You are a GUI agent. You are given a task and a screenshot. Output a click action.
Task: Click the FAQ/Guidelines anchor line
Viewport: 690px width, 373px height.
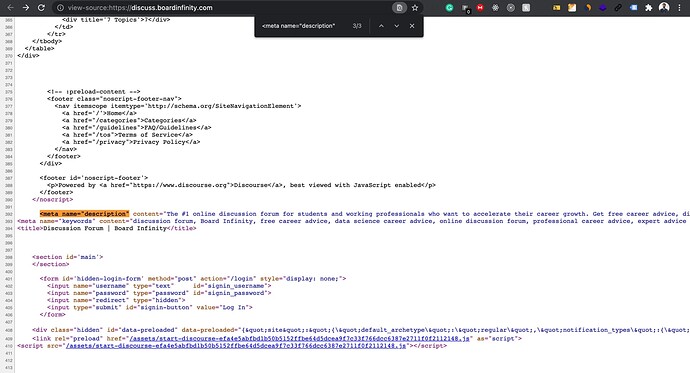137,128
